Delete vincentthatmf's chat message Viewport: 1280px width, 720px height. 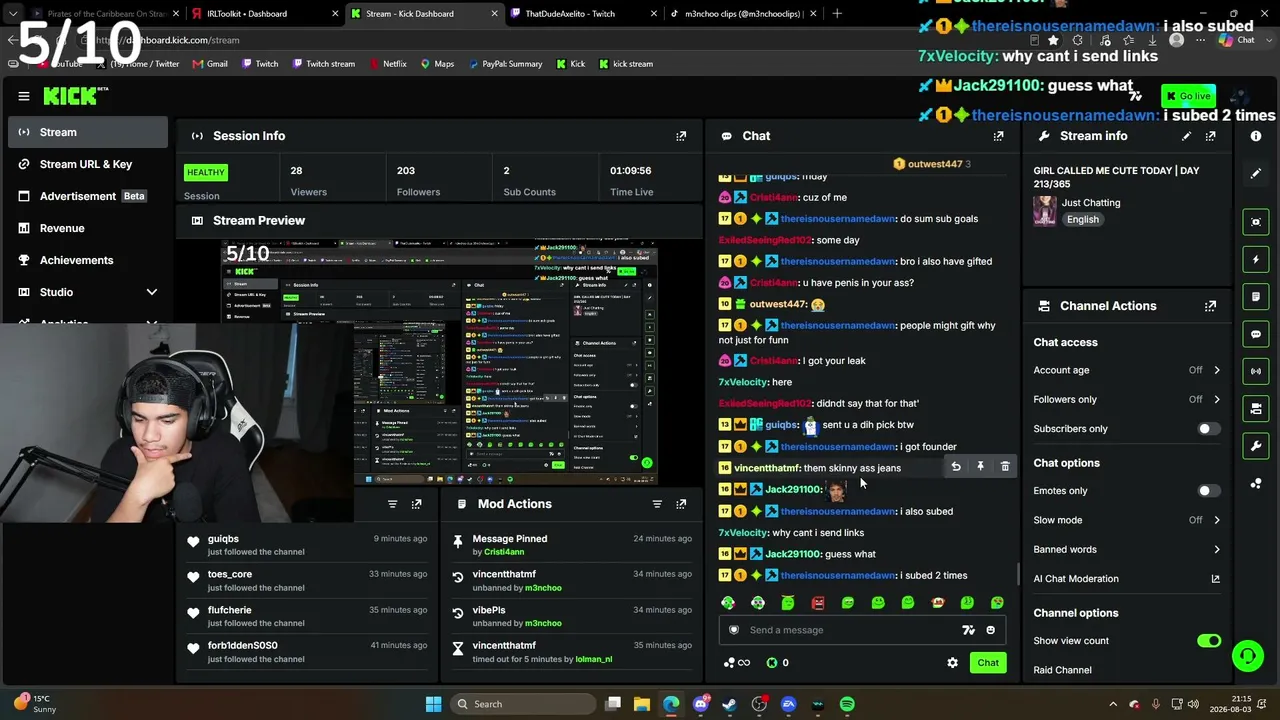tap(1005, 467)
